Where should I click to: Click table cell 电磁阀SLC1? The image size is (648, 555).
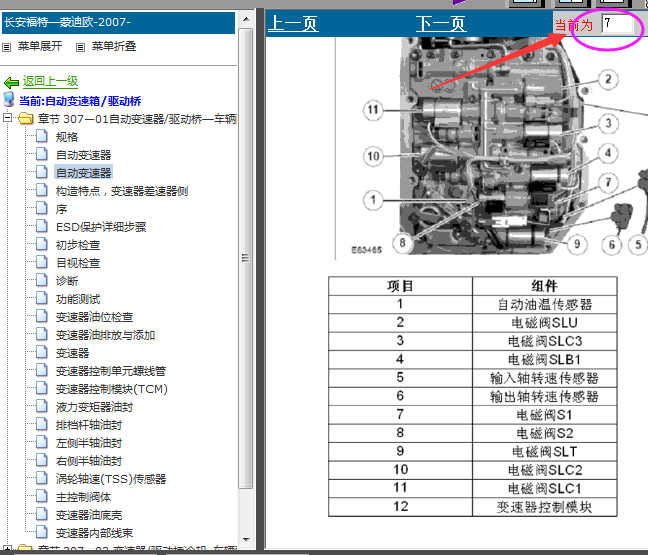click(x=544, y=488)
